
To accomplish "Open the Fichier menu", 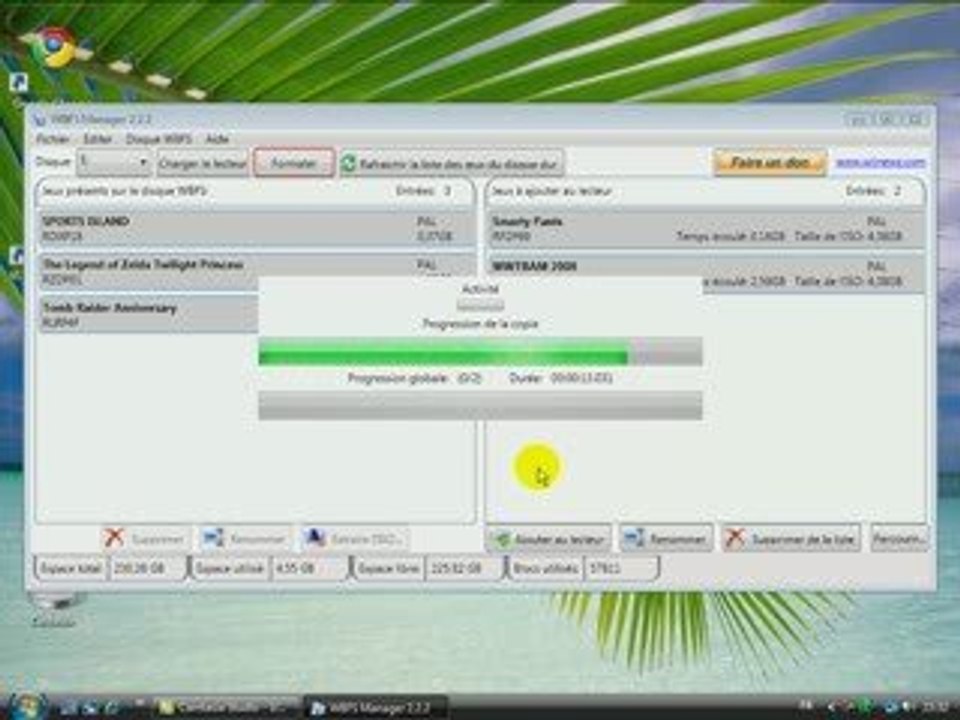I will point(53,139).
